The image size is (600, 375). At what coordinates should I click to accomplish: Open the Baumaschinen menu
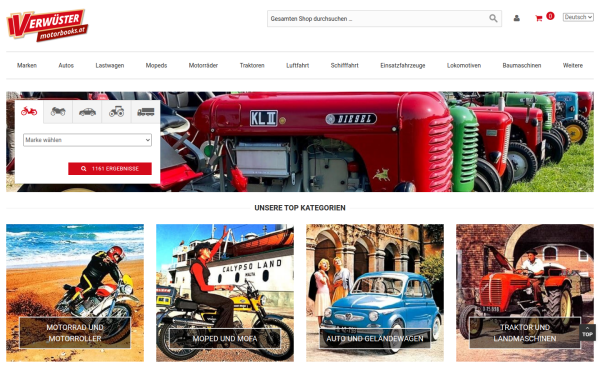coord(522,65)
